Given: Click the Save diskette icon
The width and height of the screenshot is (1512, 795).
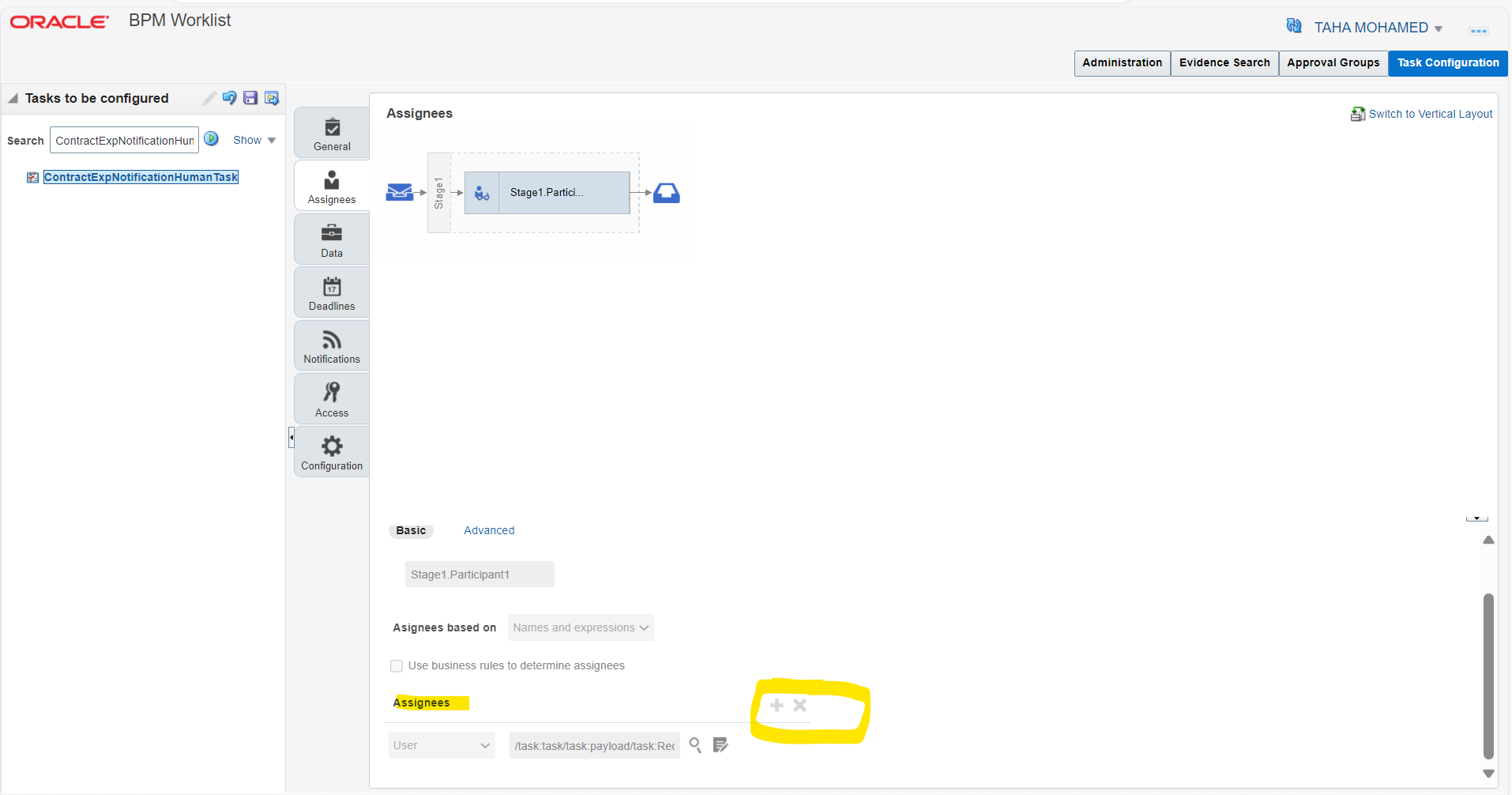Looking at the screenshot, I should click(x=250, y=97).
